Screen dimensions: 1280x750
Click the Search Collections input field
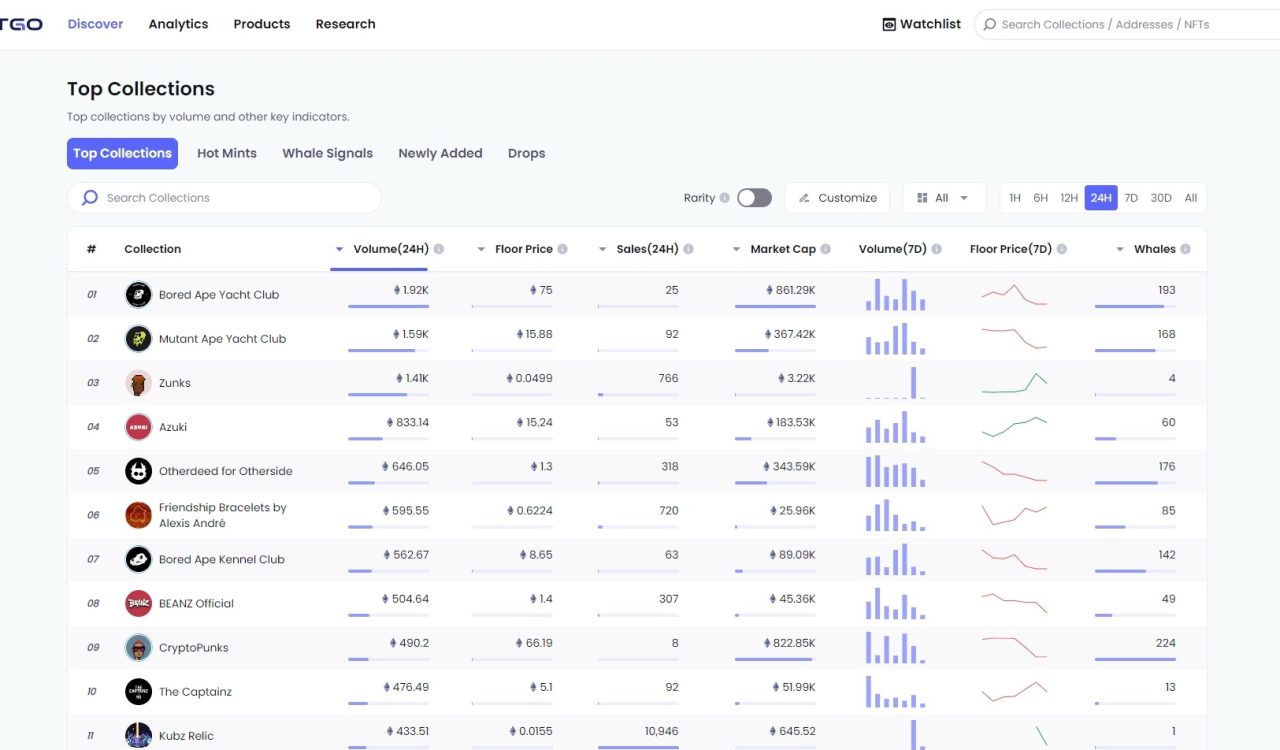pos(224,198)
